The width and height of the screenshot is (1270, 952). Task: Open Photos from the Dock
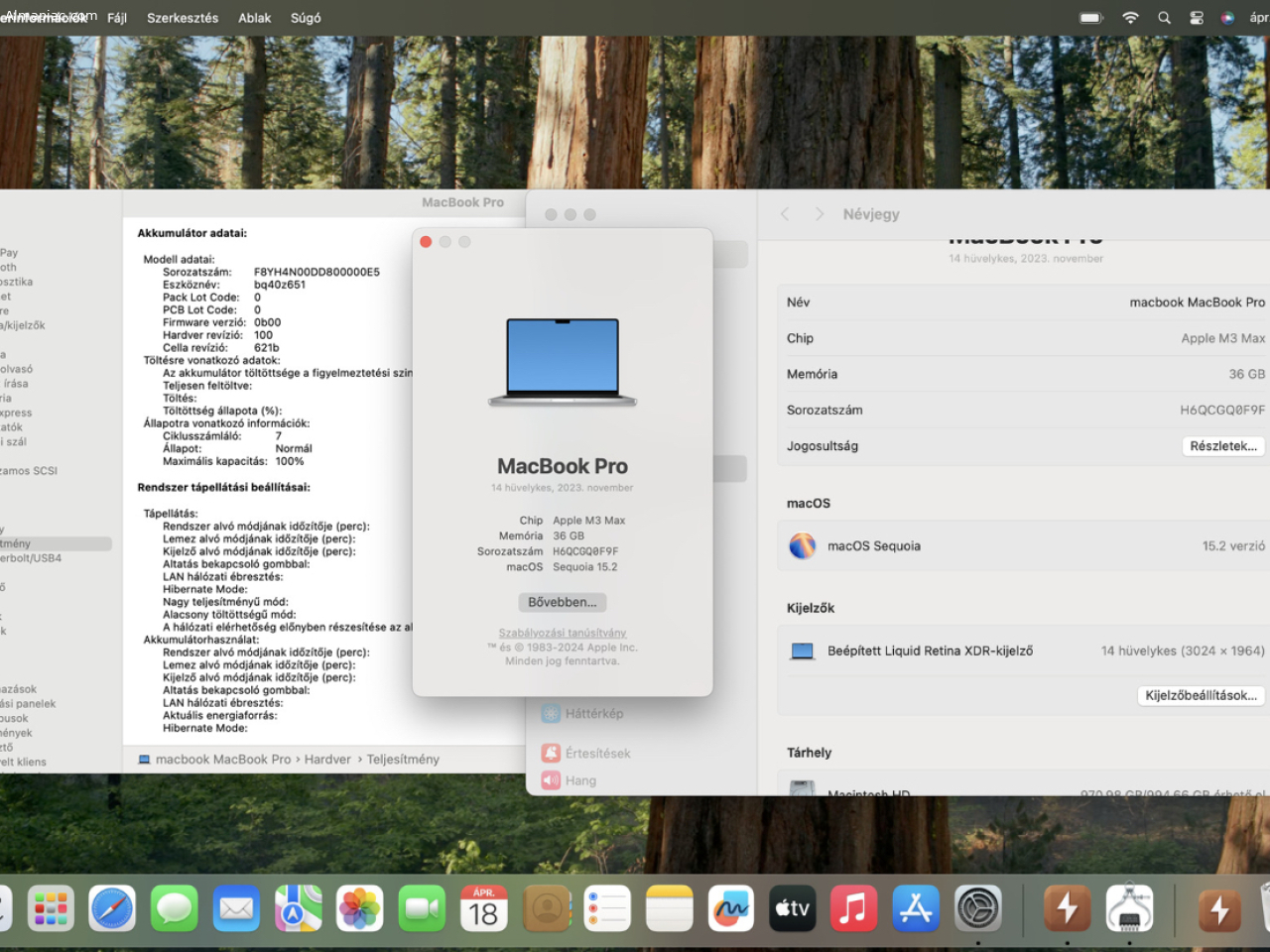360,908
